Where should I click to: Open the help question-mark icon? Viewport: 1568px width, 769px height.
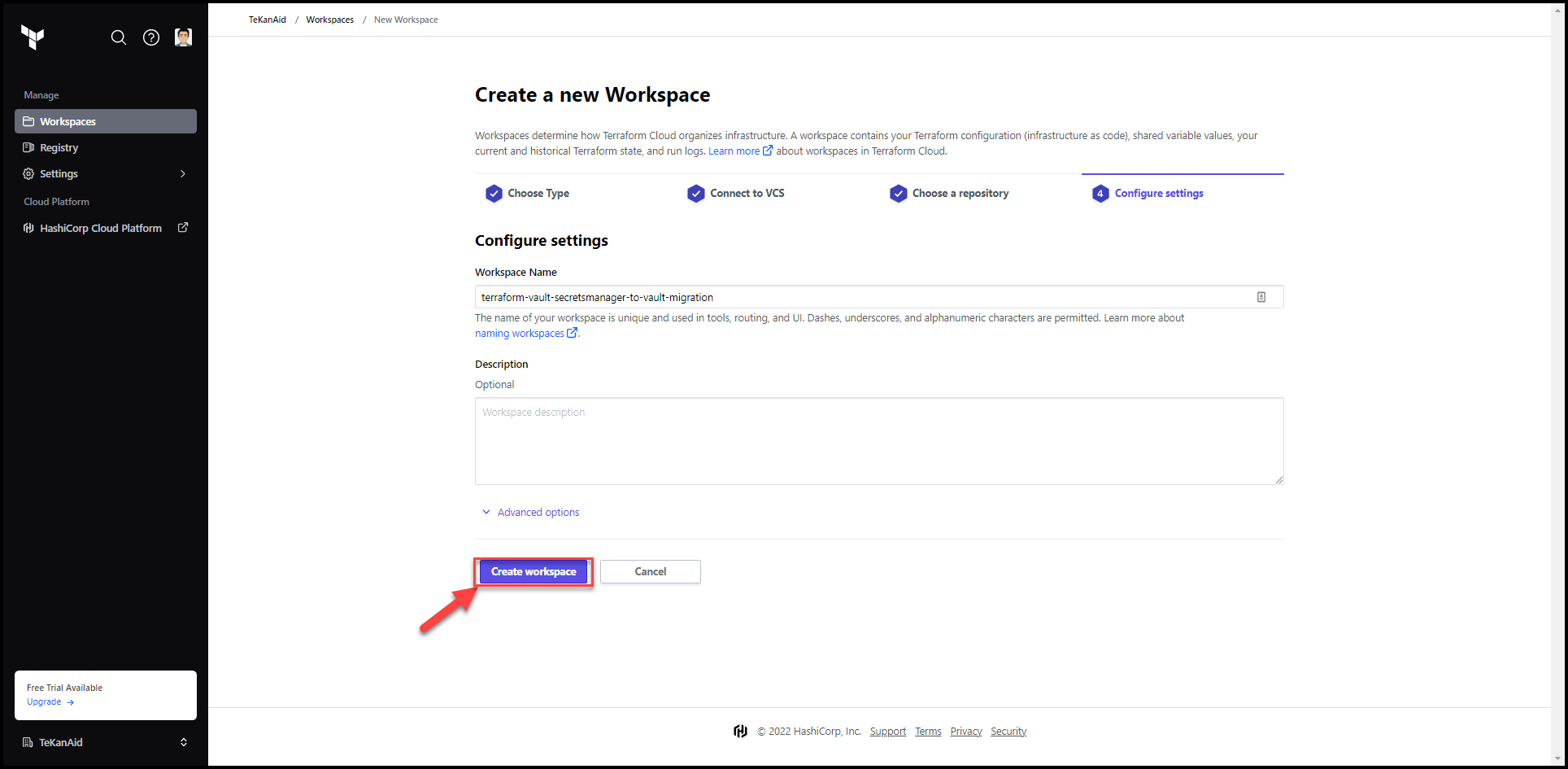150,37
